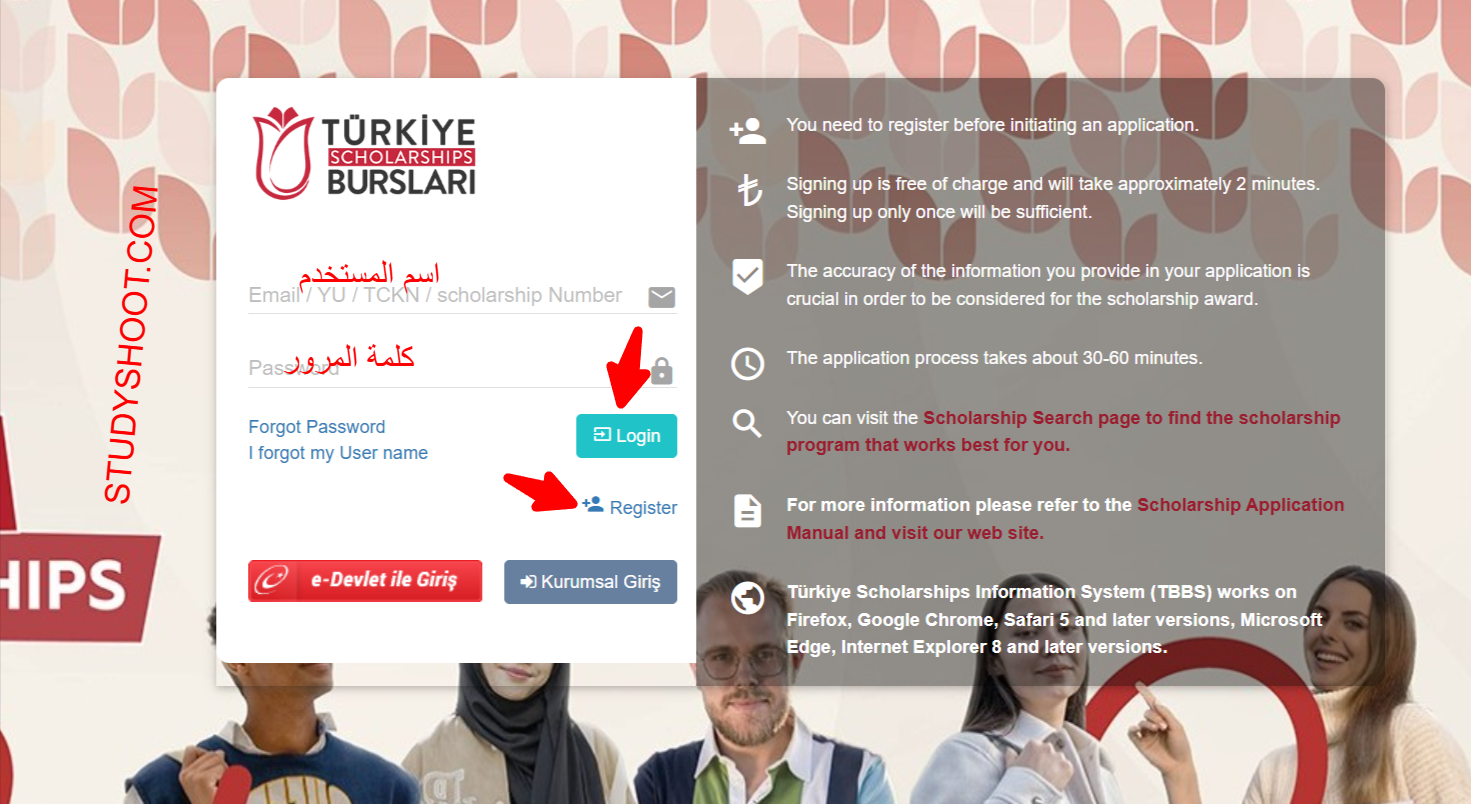
Task: Click the Turkish lira icon in info panel
Action: pos(749,190)
